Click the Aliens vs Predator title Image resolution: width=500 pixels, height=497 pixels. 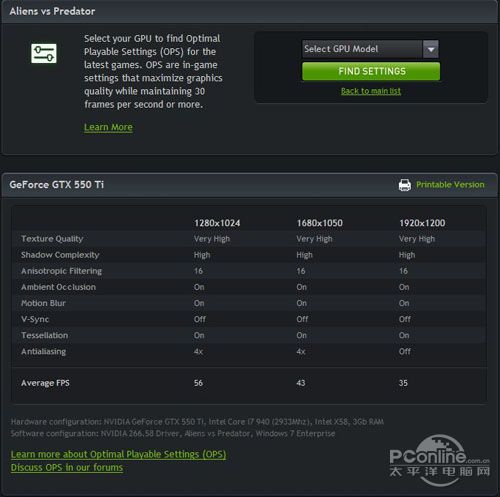[x=52, y=11]
